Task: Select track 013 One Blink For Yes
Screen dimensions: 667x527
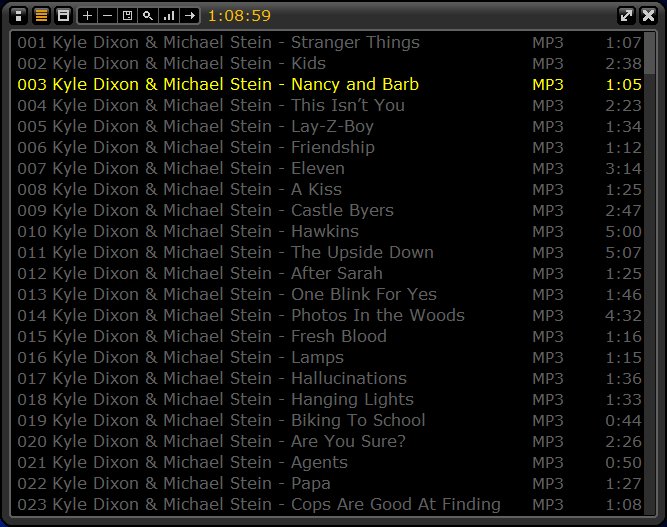Action: coord(327,294)
